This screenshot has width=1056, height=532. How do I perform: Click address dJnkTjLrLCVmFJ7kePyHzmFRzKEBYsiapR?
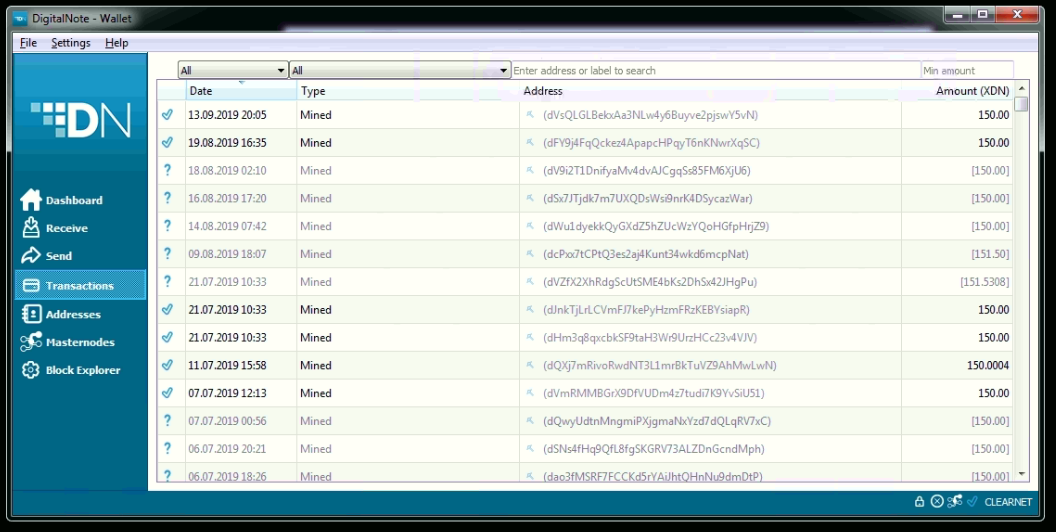tap(646, 310)
